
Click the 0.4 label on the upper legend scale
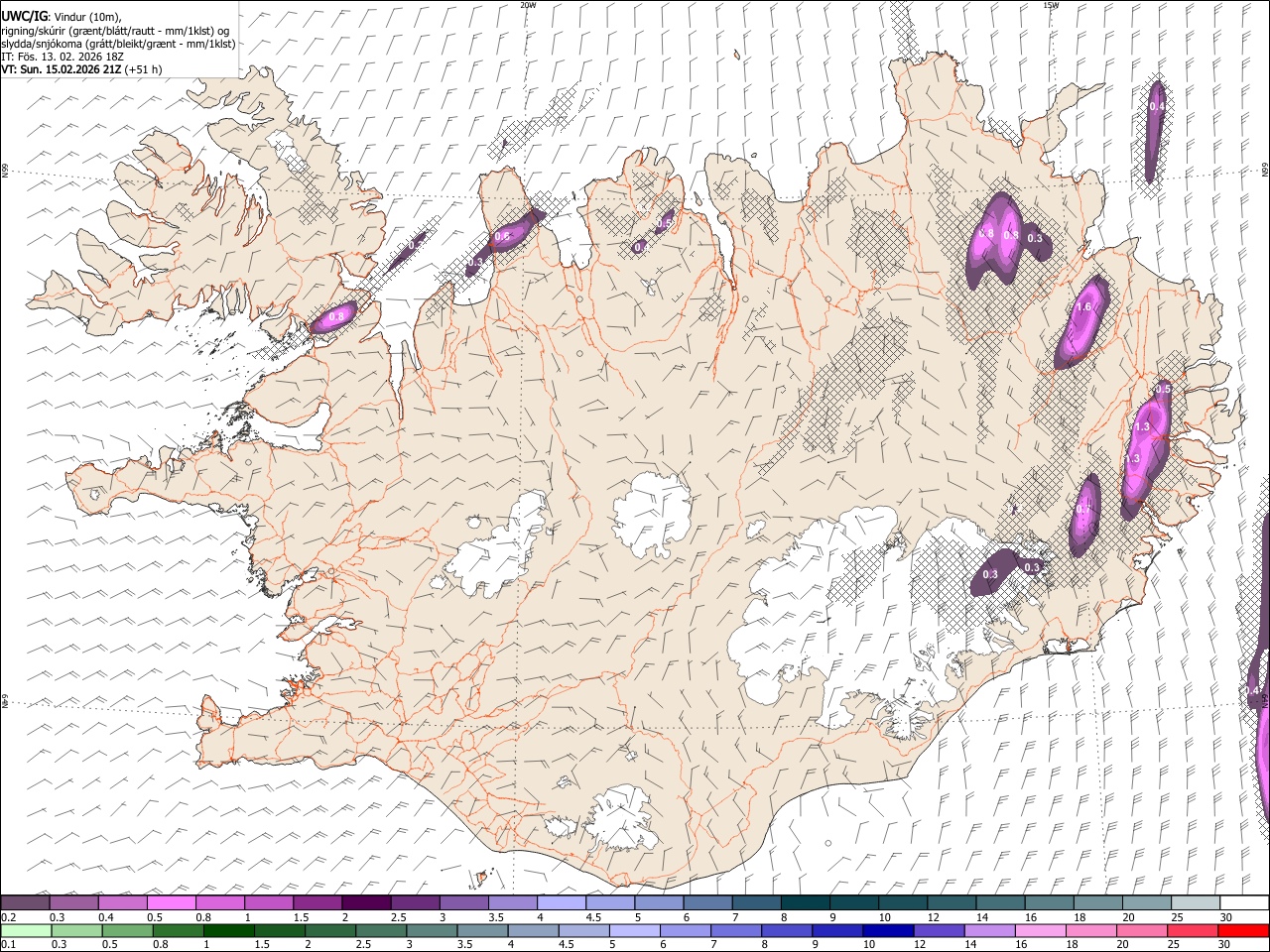(106, 917)
